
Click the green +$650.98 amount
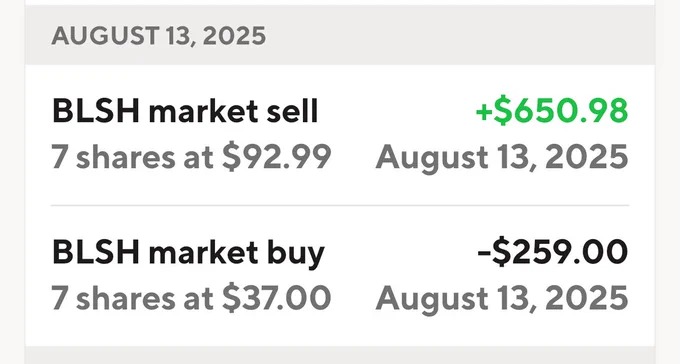click(x=552, y=111)
